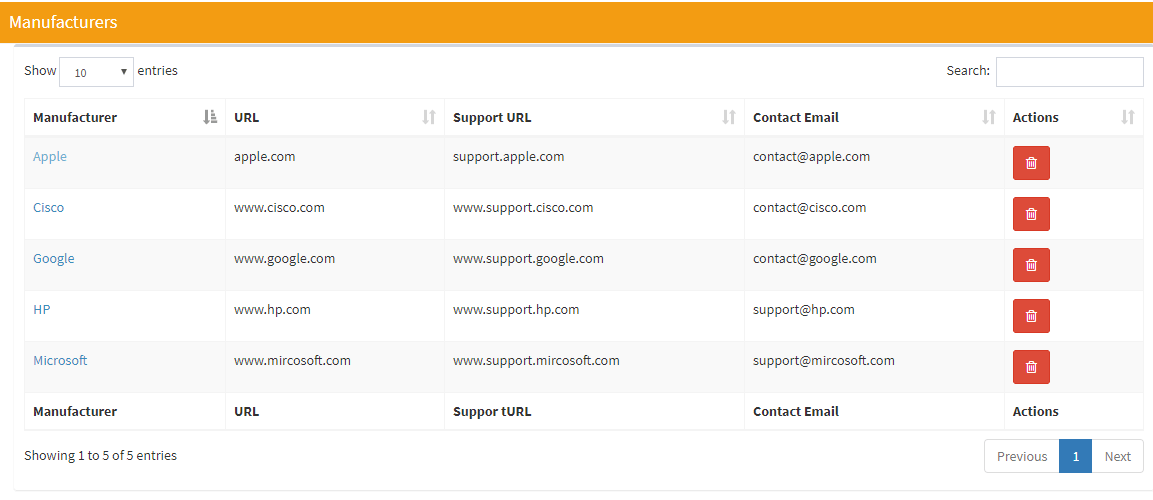Delete the Google manufacturer row
Screen dimensions: 1153x500
pos(1031,265)
